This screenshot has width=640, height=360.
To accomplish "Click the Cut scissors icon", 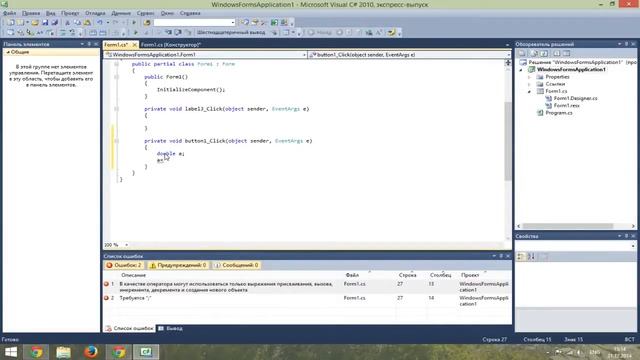I will [x=67, y=22].
